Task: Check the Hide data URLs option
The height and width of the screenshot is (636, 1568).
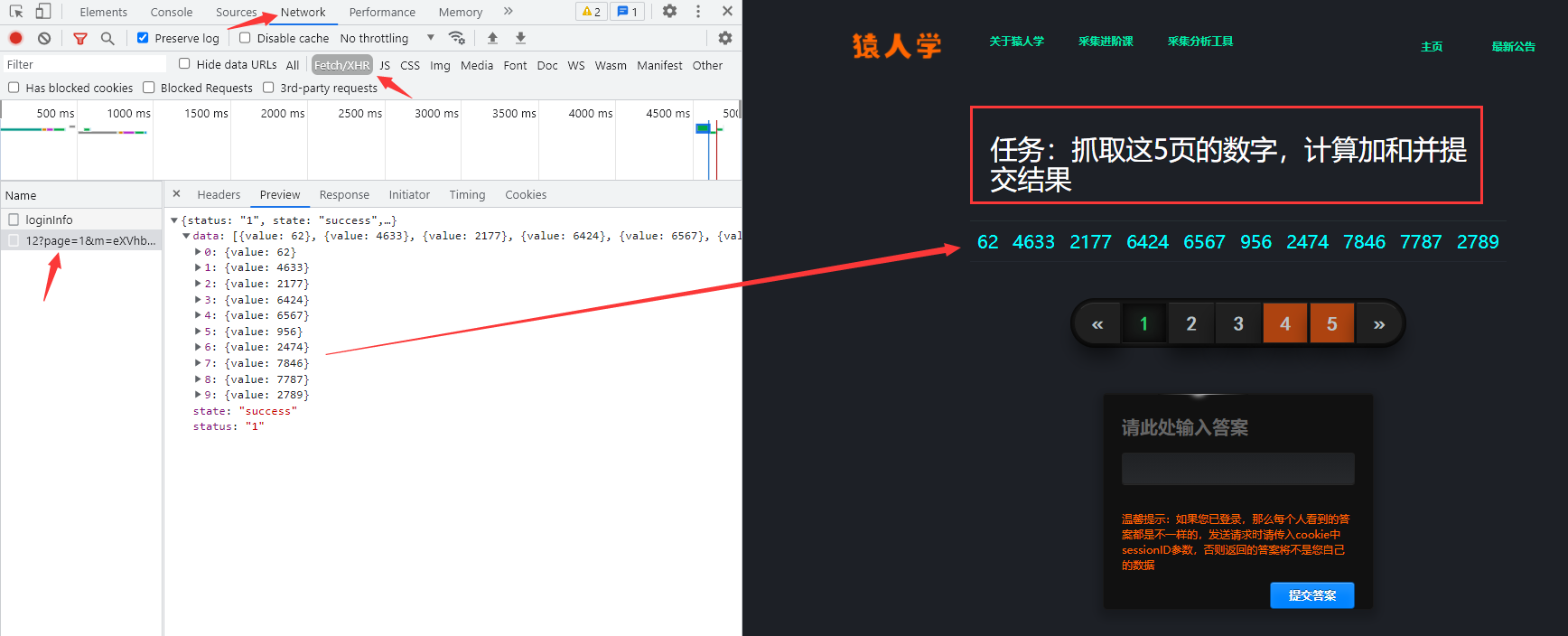Action: coord(184,64)
